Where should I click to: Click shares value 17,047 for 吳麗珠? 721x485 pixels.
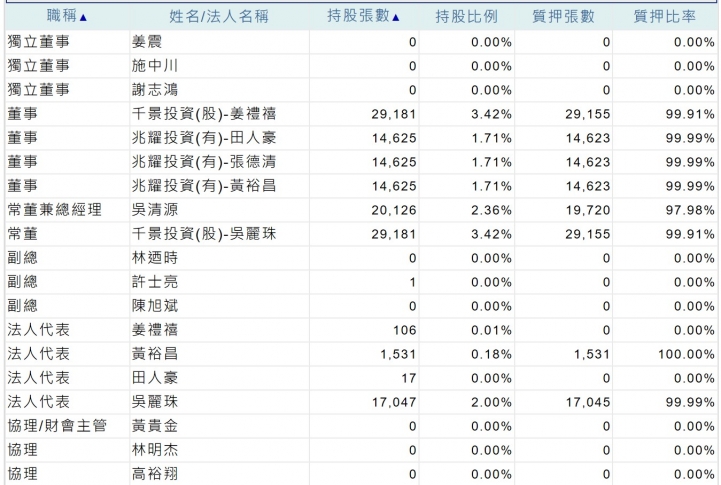tap(394, 402)
